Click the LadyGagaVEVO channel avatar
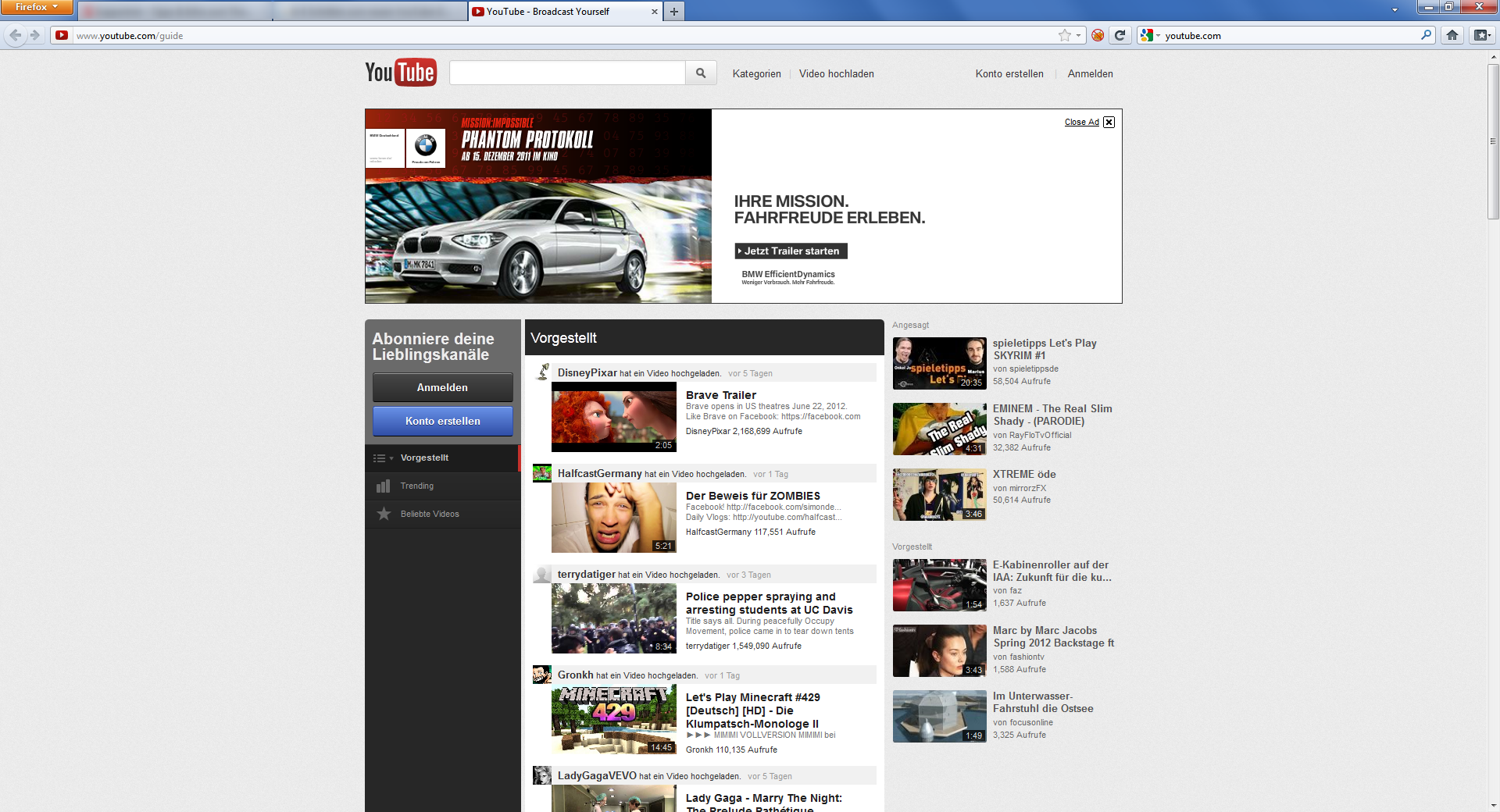 tap(542, 775)
